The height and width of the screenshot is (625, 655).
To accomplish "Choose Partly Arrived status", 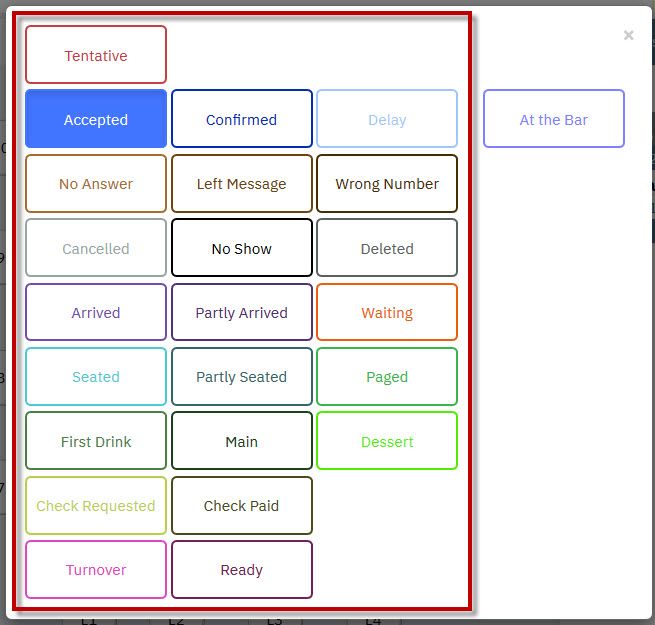I will pos(241,312).
